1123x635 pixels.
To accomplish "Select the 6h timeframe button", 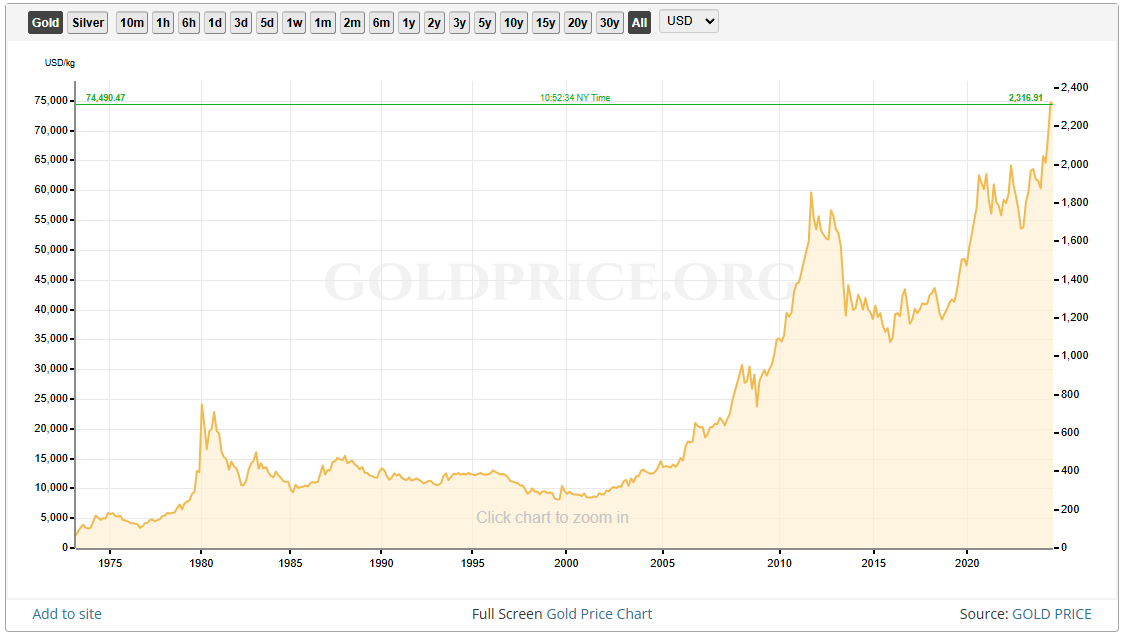I will 188,21.
